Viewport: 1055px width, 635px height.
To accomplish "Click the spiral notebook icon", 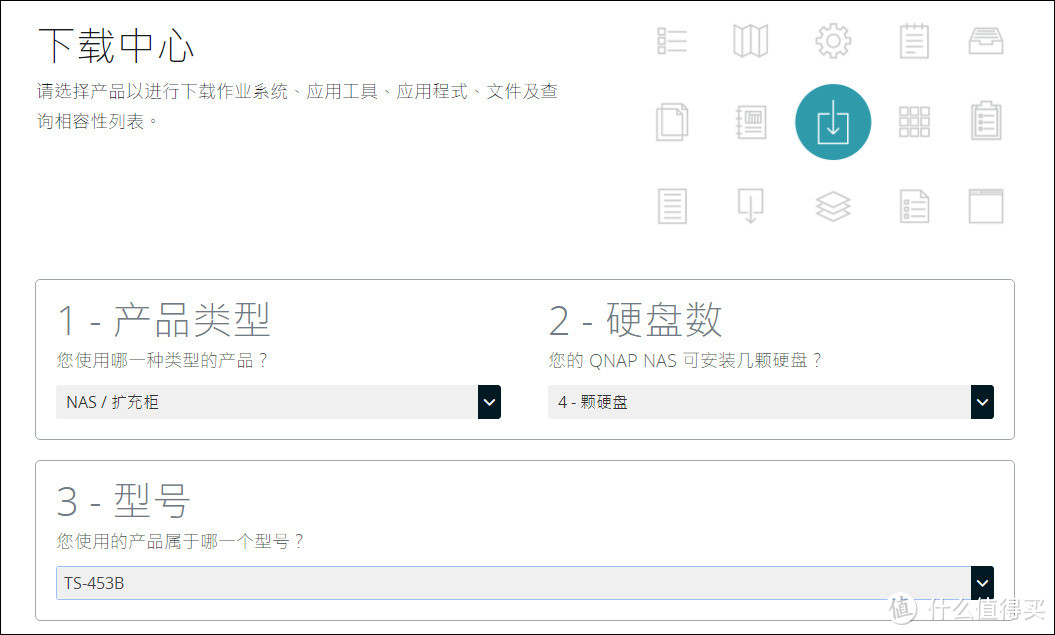I will [750, 122].
